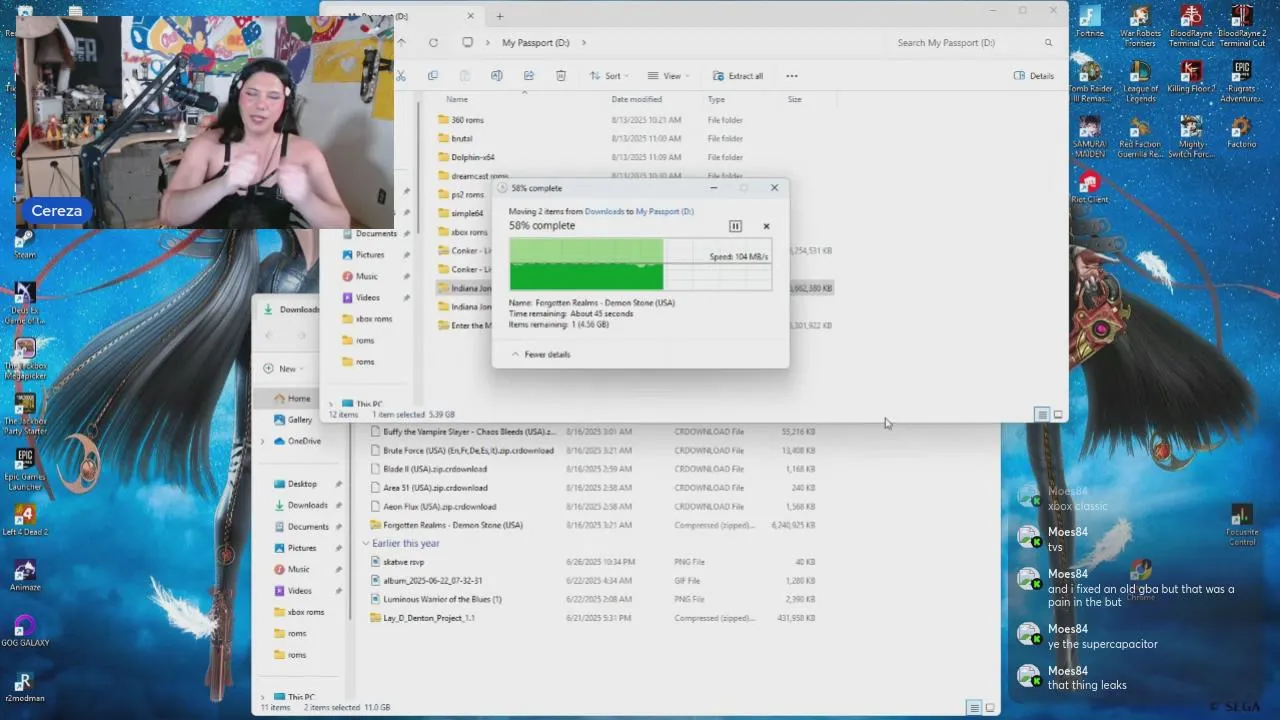
Task: Sort My Passport list by Date modified column
Action: coord(637,99)
